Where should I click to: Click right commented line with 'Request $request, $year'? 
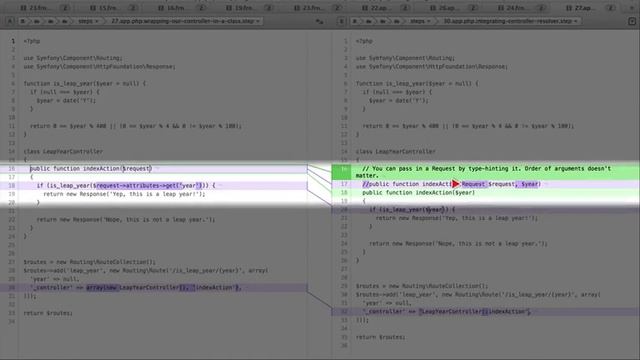click(x=451, y=184)
